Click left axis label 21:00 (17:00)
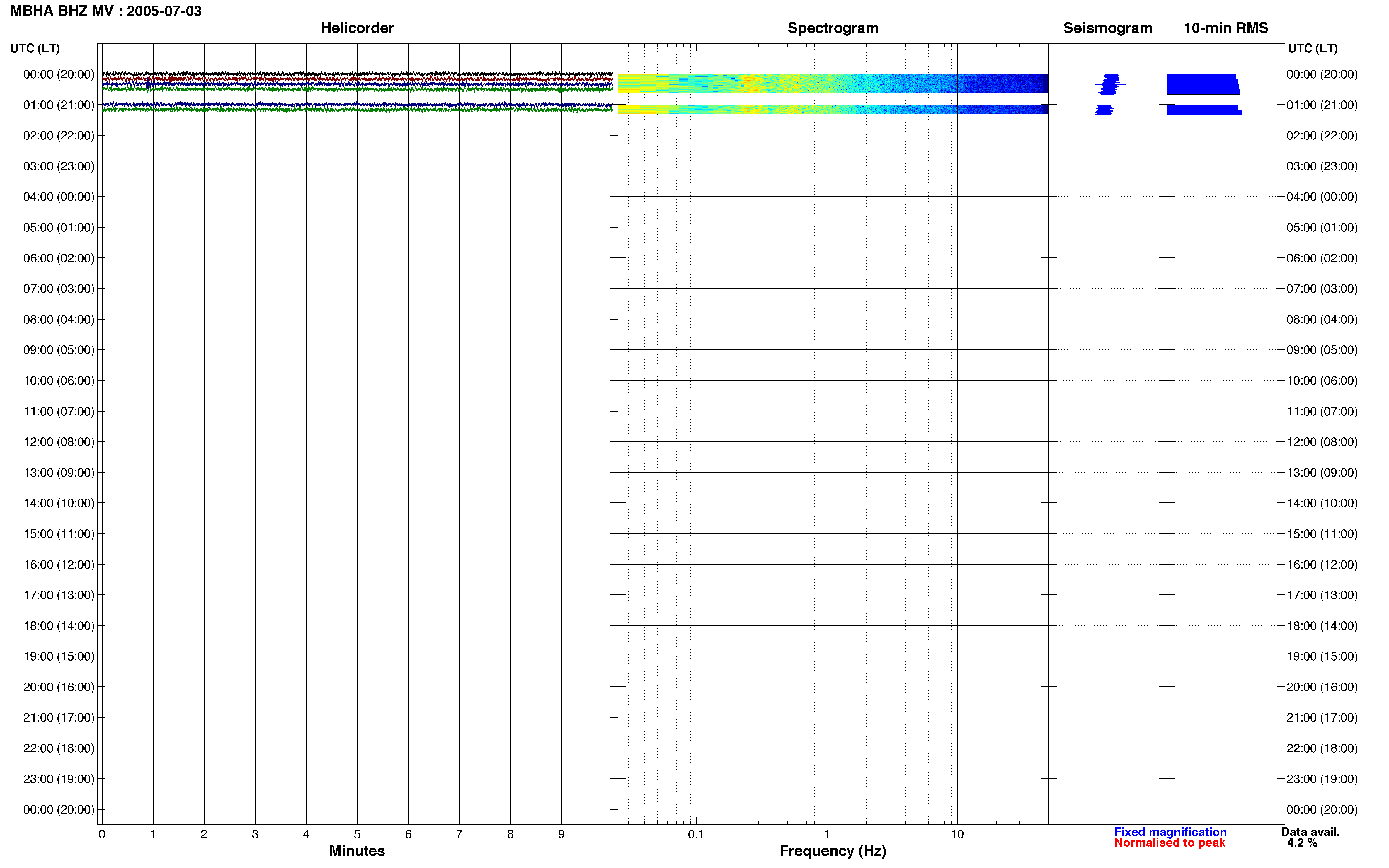This screenshot has width=1389, height=868. (x=59, y=717)
